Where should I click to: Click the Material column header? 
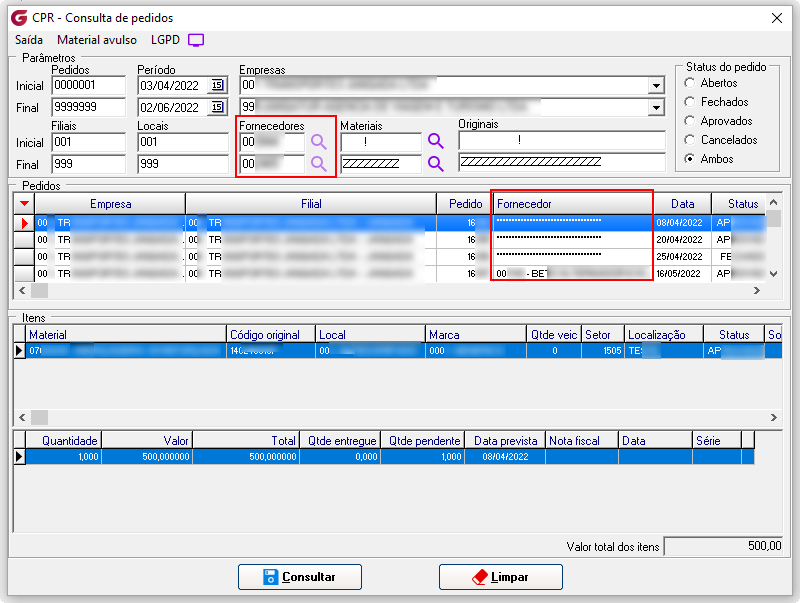click(x=126, y=335)
